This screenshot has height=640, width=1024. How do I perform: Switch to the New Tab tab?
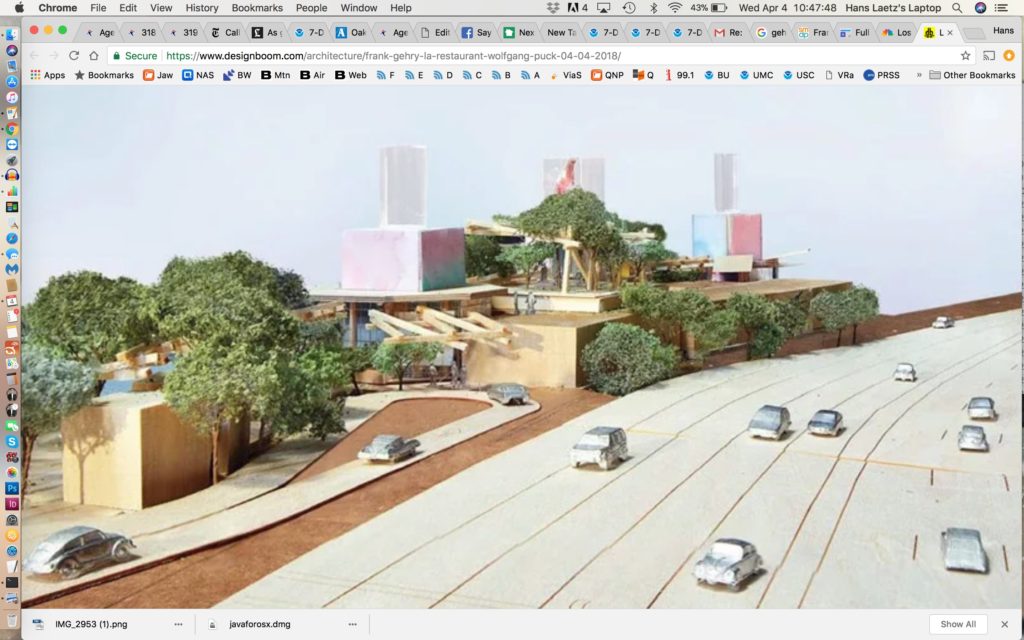coord(560,32)
